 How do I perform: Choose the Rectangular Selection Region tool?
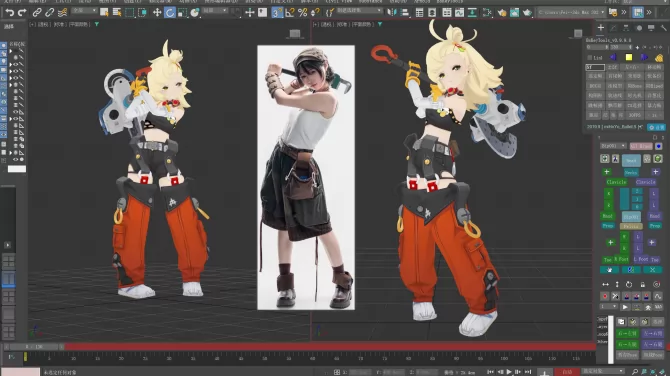click(x=129, y=13)
